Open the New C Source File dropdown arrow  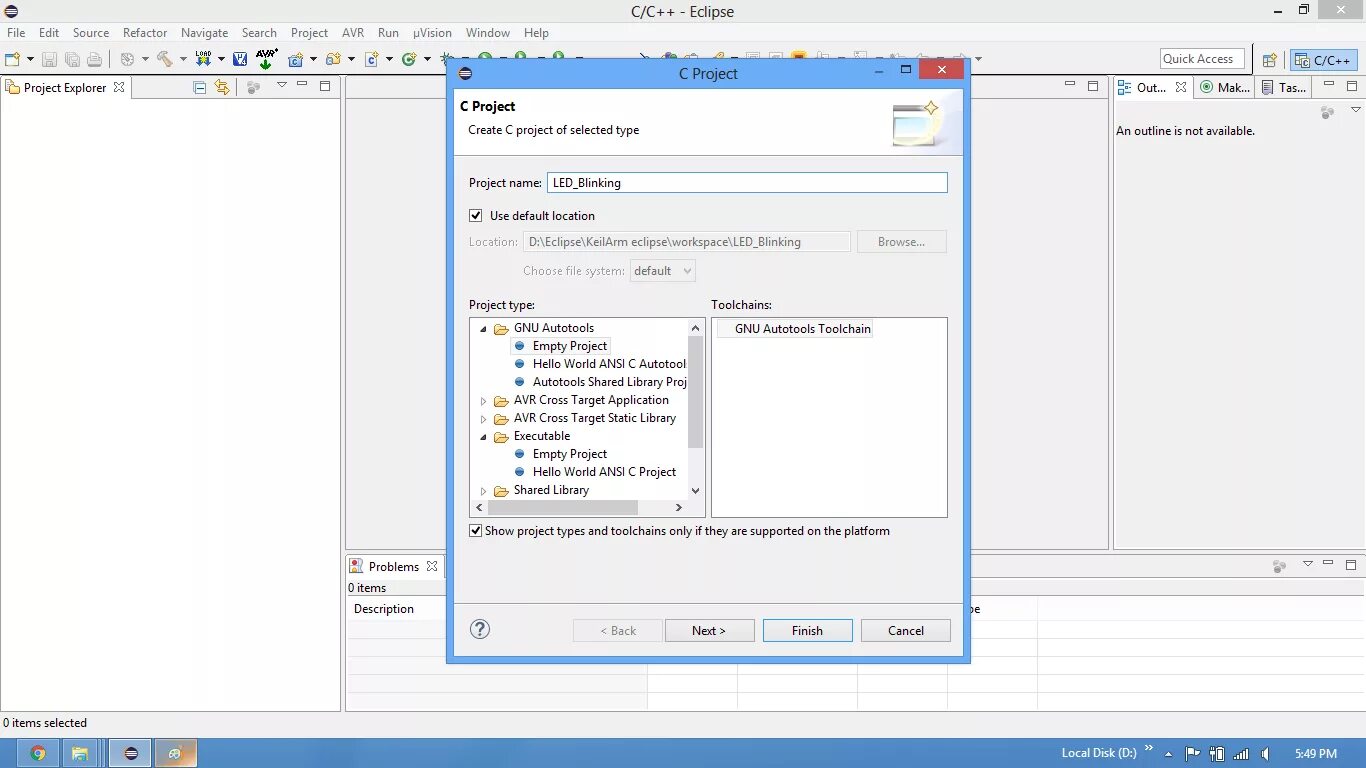pyautogui.click(x=390, y=60)
